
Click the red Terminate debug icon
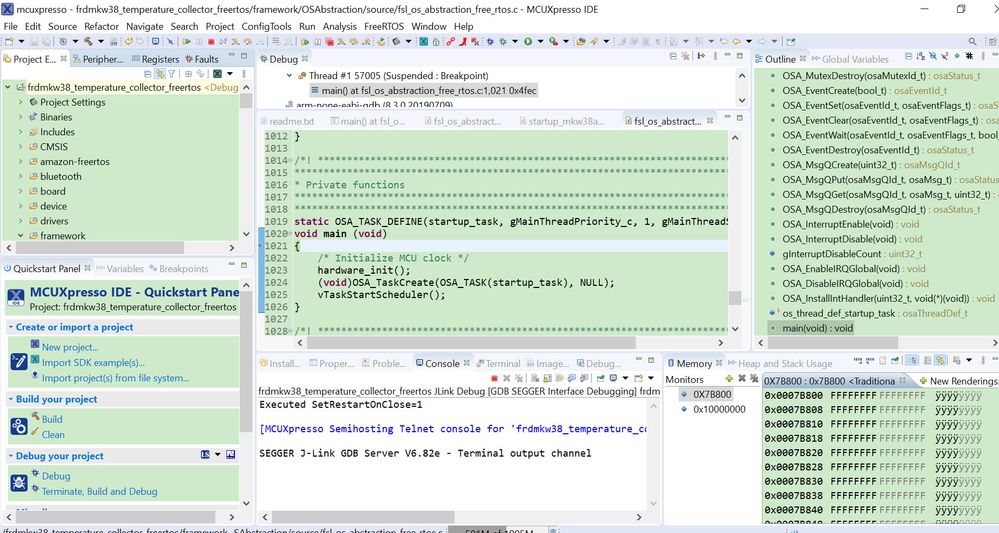[x=211, y=41]
